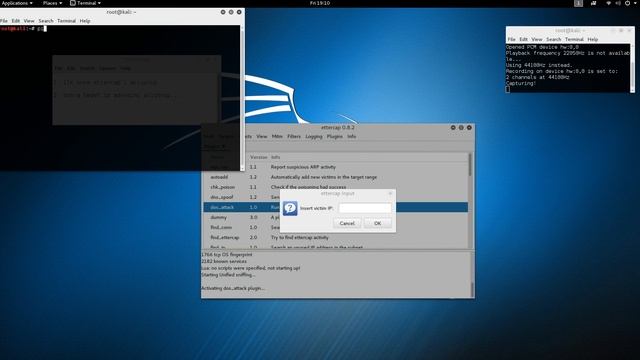
Task: Click the Wi-Fi icon in top bar
Action: (x=609, y=3)
